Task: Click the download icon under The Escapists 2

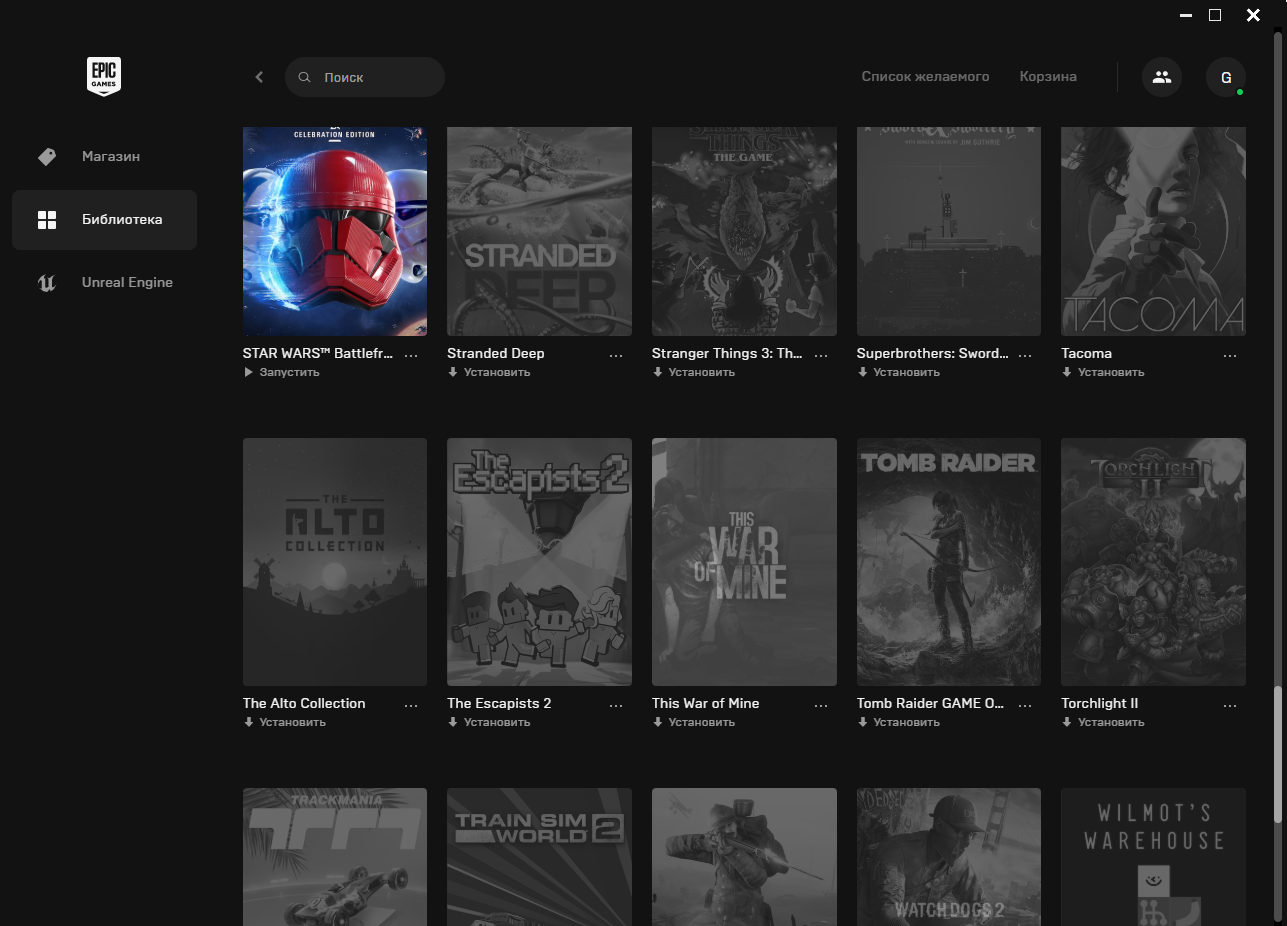Action: coord(452,722)
